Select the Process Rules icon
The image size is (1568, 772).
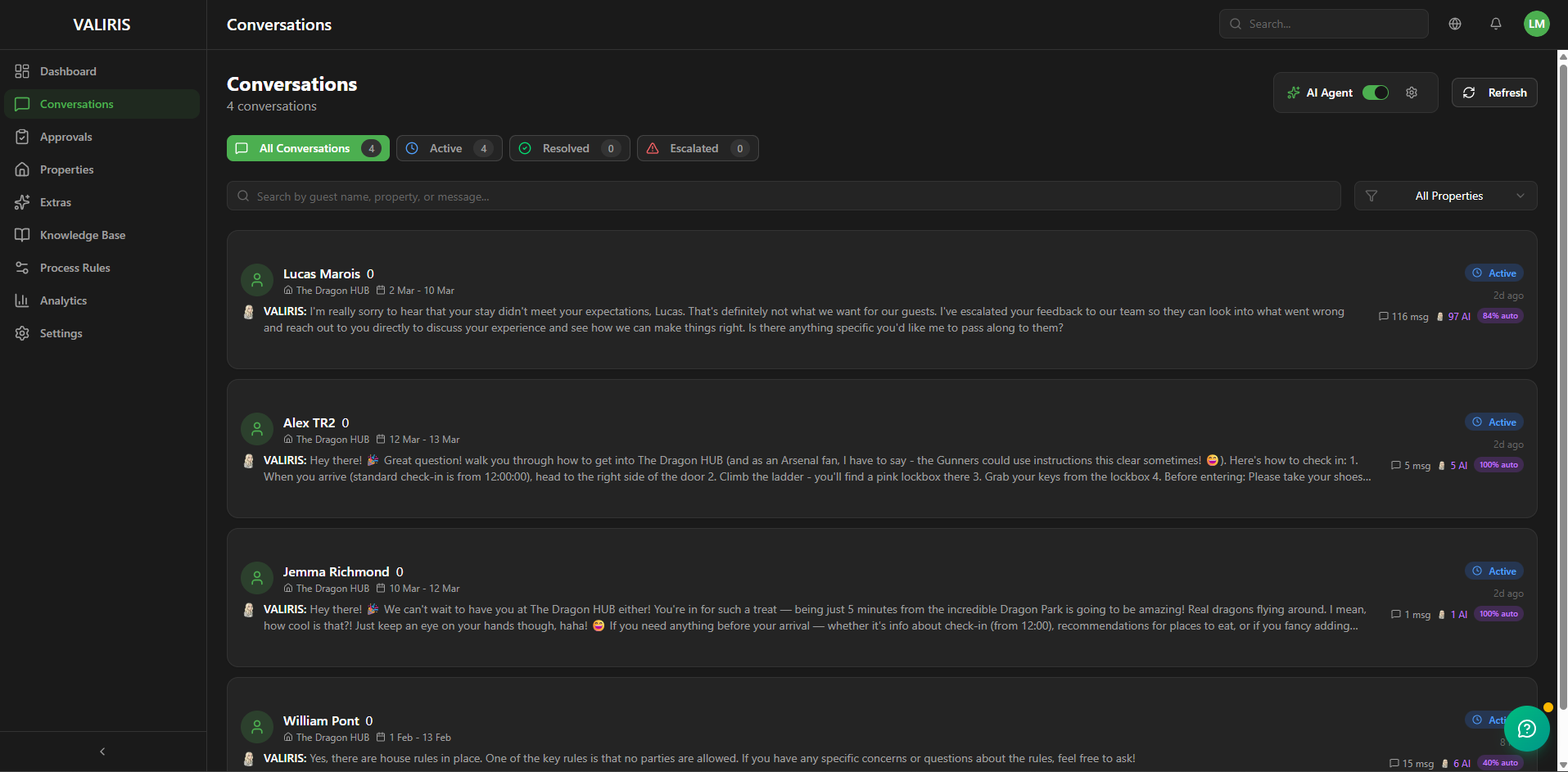click(22, 268)
